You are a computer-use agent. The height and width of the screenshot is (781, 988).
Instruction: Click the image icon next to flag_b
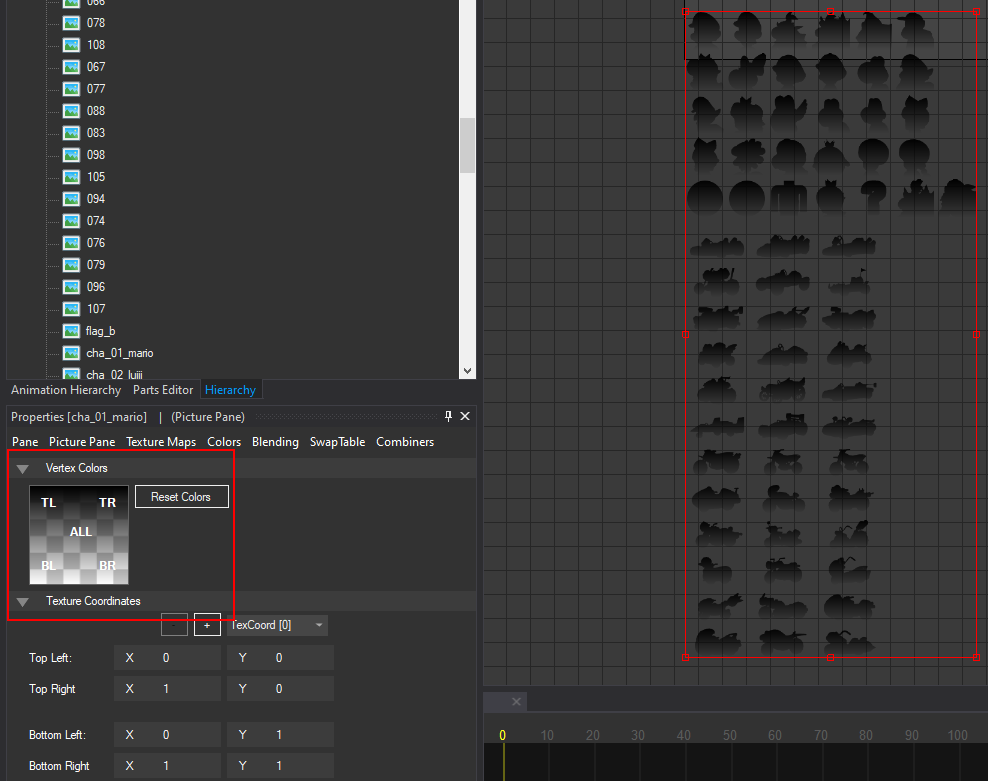click(x=71, y=330)
